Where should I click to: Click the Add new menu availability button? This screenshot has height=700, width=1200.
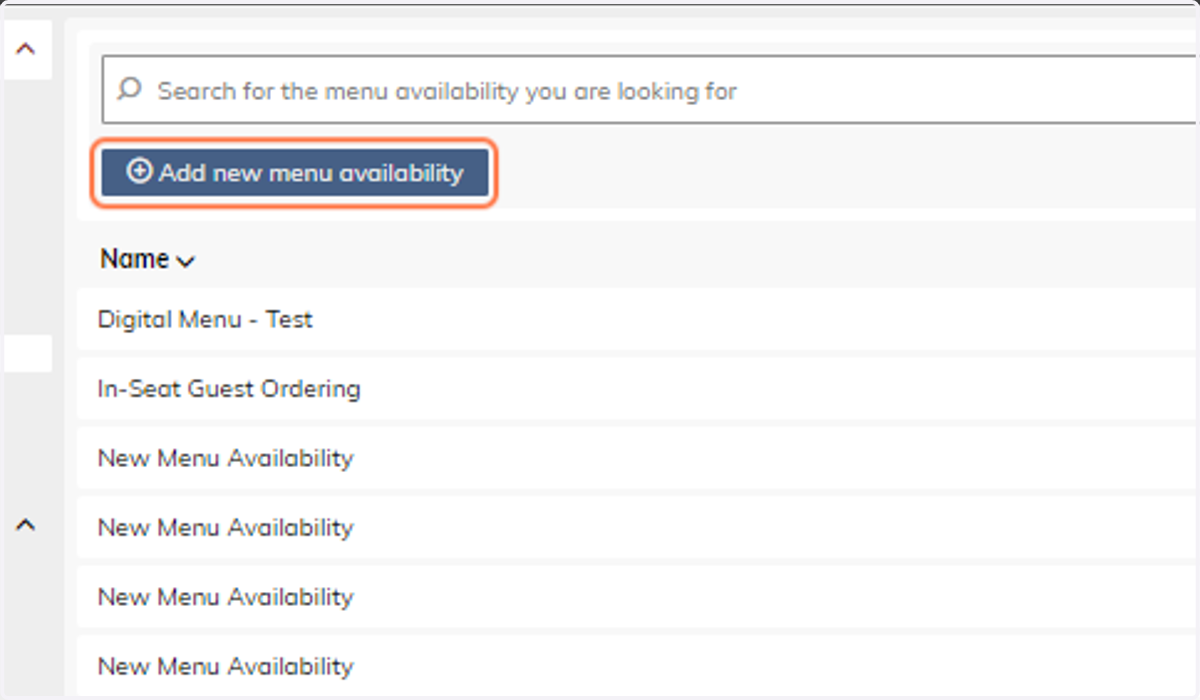point(294,173)
